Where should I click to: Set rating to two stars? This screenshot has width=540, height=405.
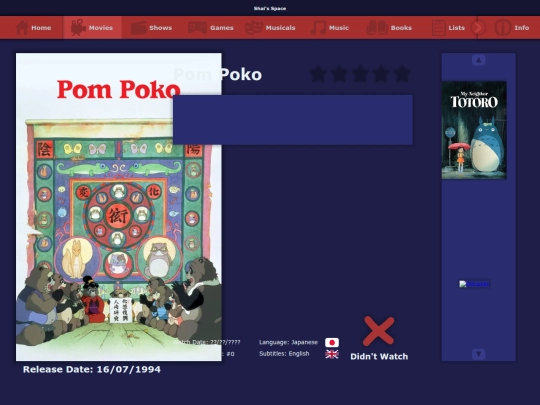[339, 74]
